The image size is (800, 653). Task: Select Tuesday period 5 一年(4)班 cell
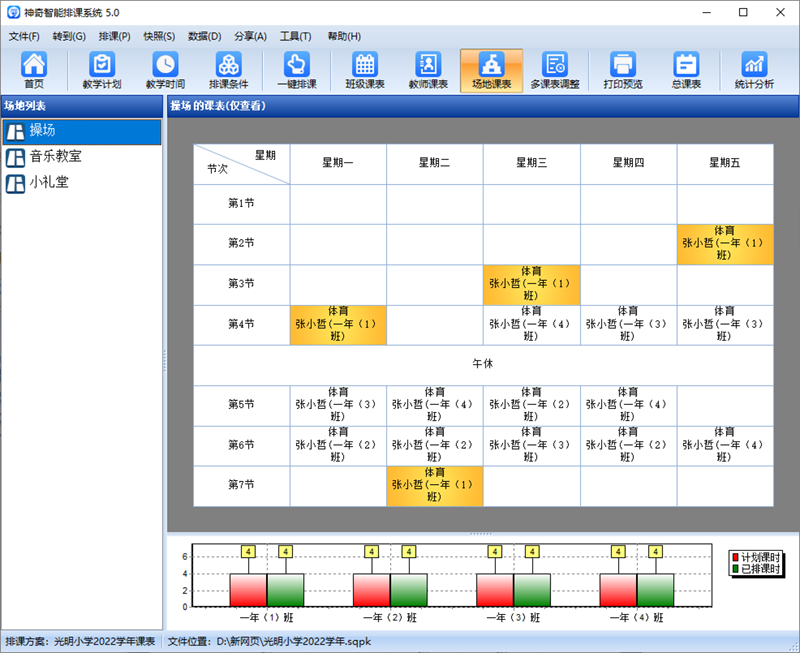(435, 405)
